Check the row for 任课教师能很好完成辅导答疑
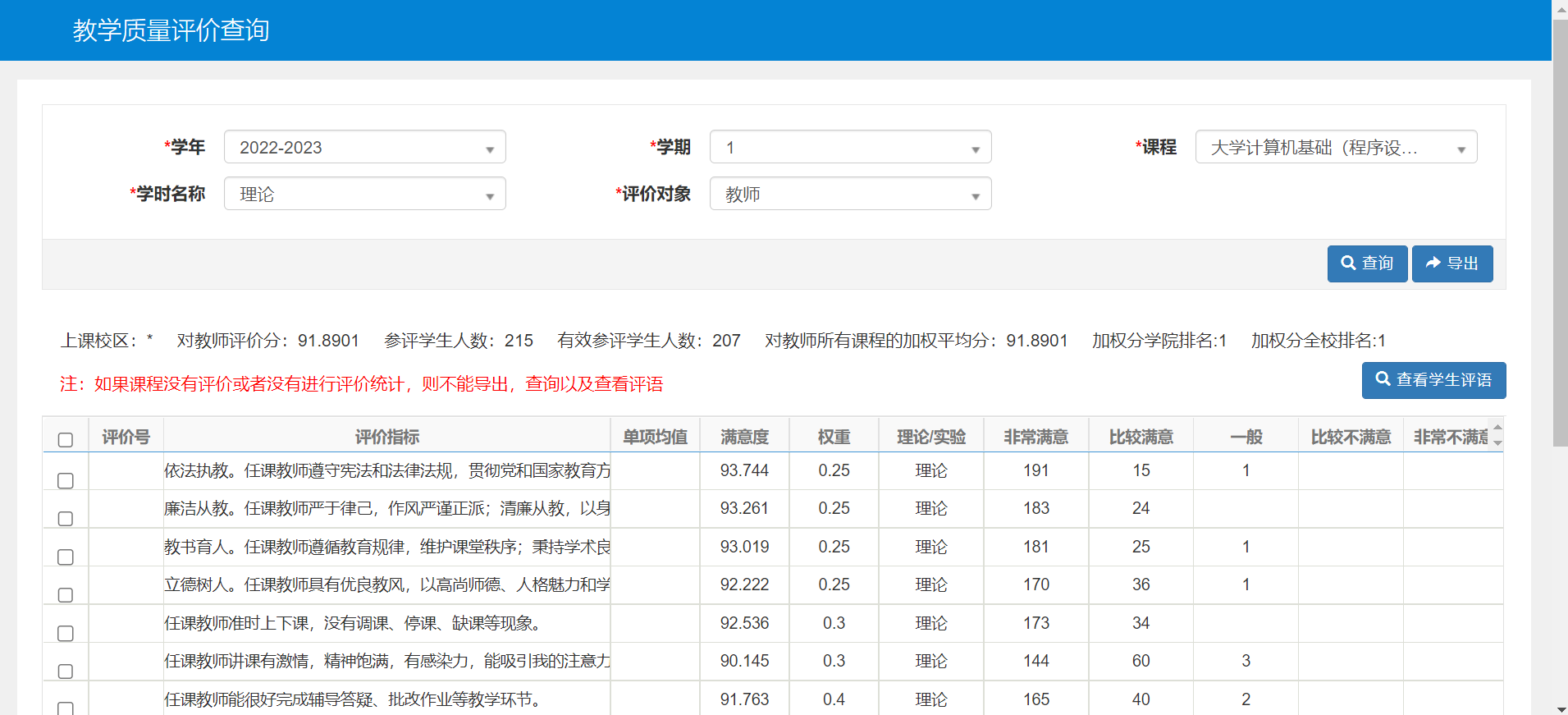The image size is (1568, 715). tap(66, 708)
